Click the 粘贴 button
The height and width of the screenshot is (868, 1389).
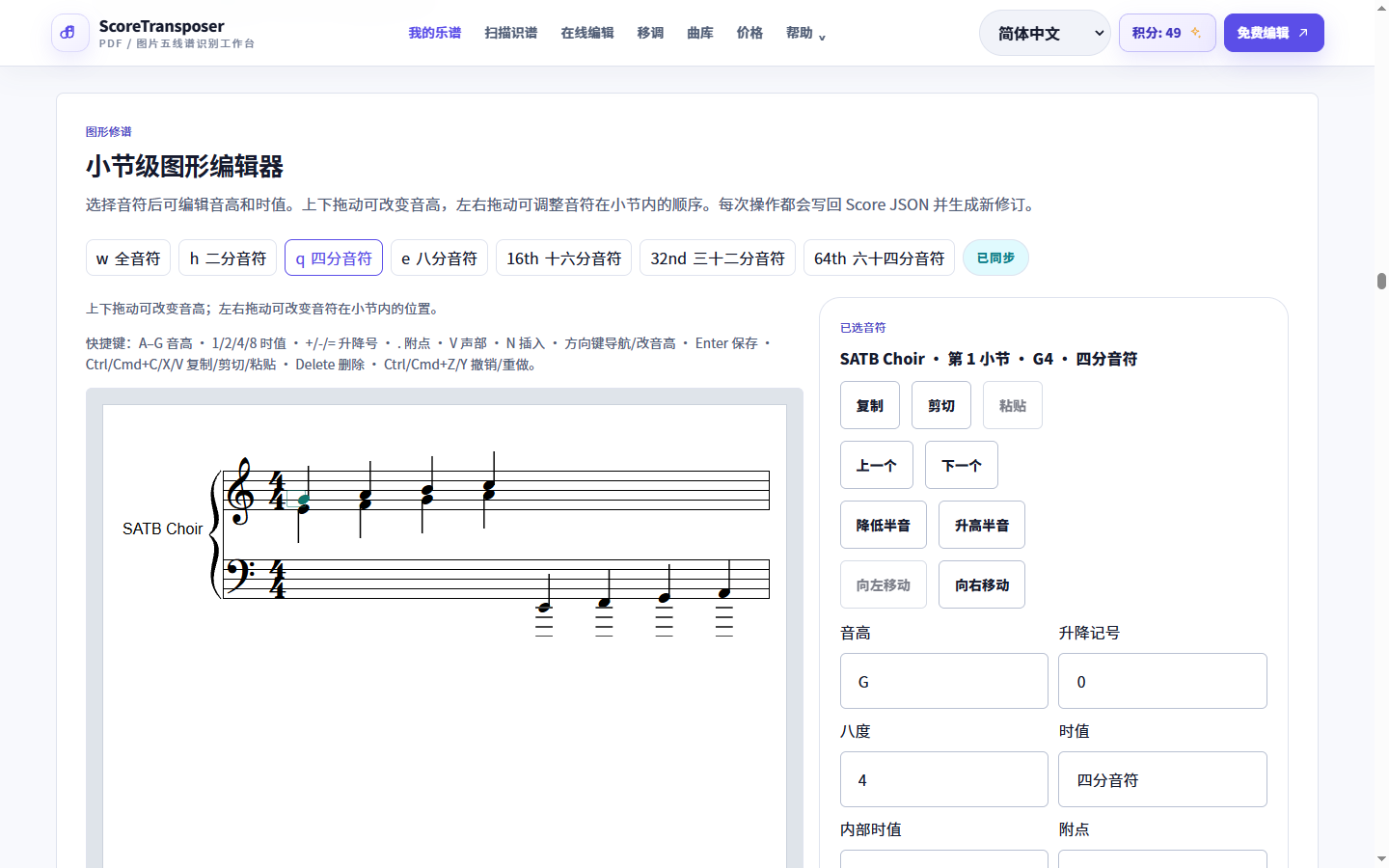click(x=1013, y=405)
